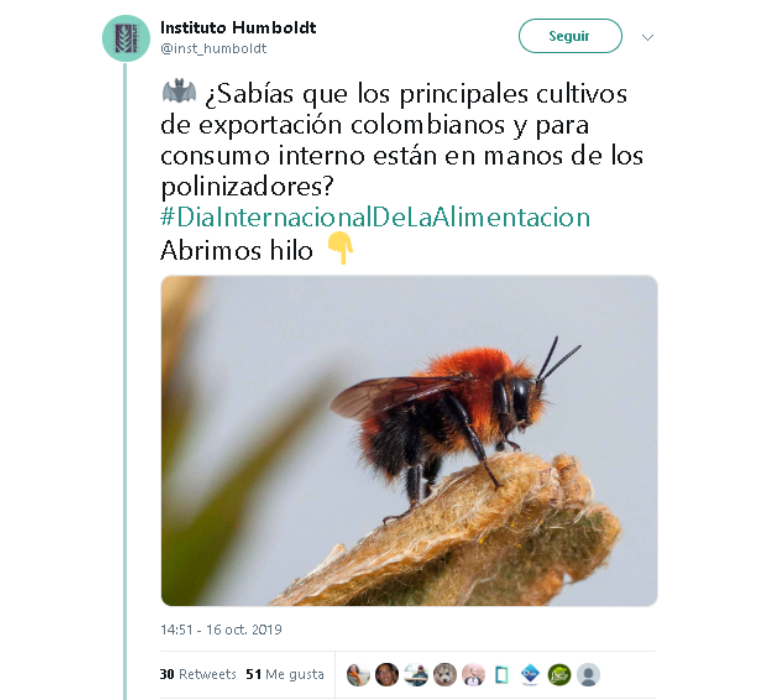
Task: Open the teal rectangle liker avatar
Action: tap(502, 675)
